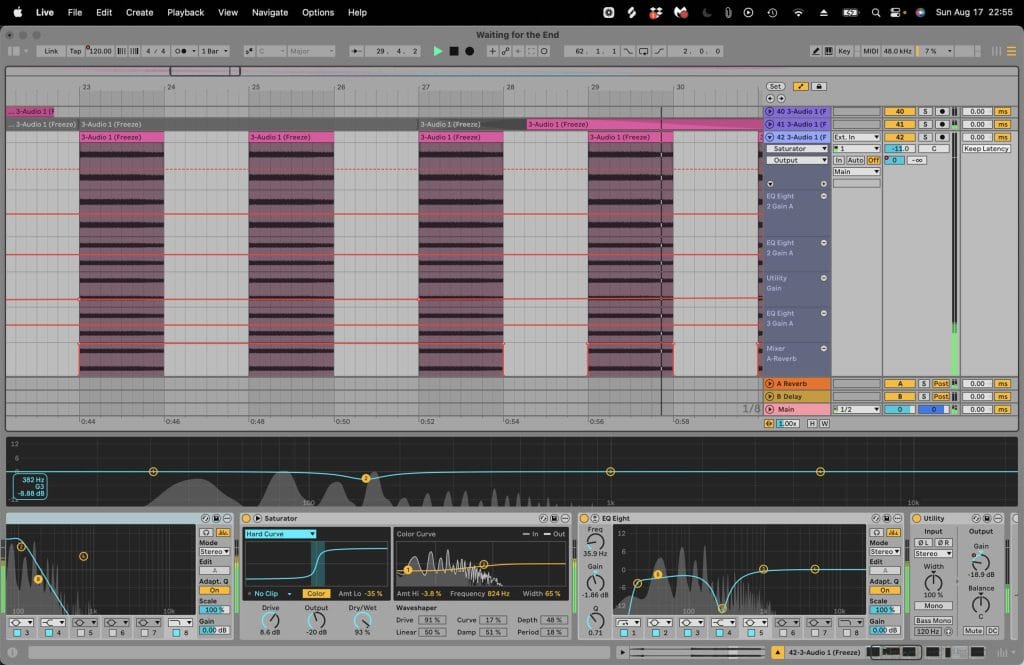
Task: Toggle the Utility device activator
Action: coord(916,518)
